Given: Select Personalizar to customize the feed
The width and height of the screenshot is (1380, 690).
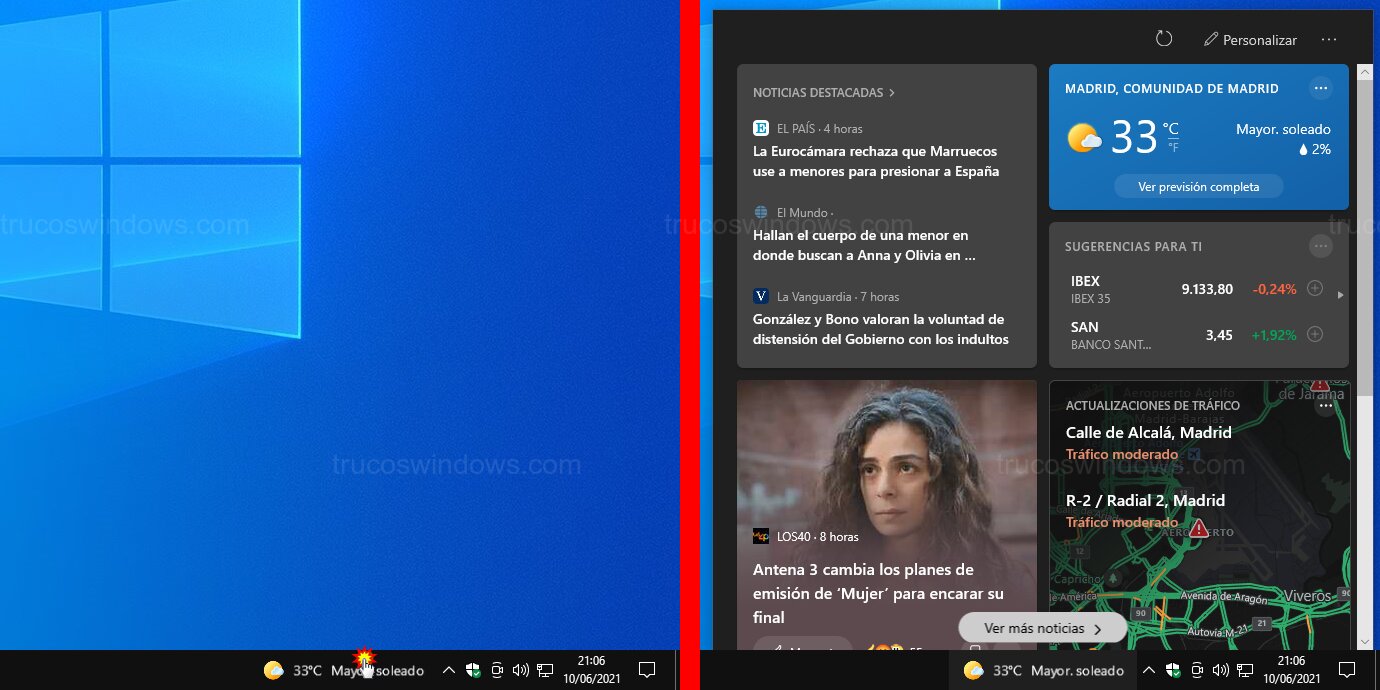Looking at the screenshot, I should click(1249, 39).
